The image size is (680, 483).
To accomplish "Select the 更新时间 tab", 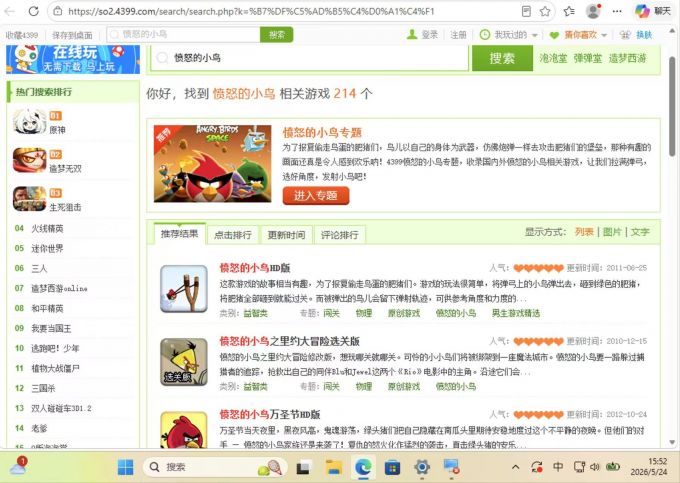I will point(286,235).
